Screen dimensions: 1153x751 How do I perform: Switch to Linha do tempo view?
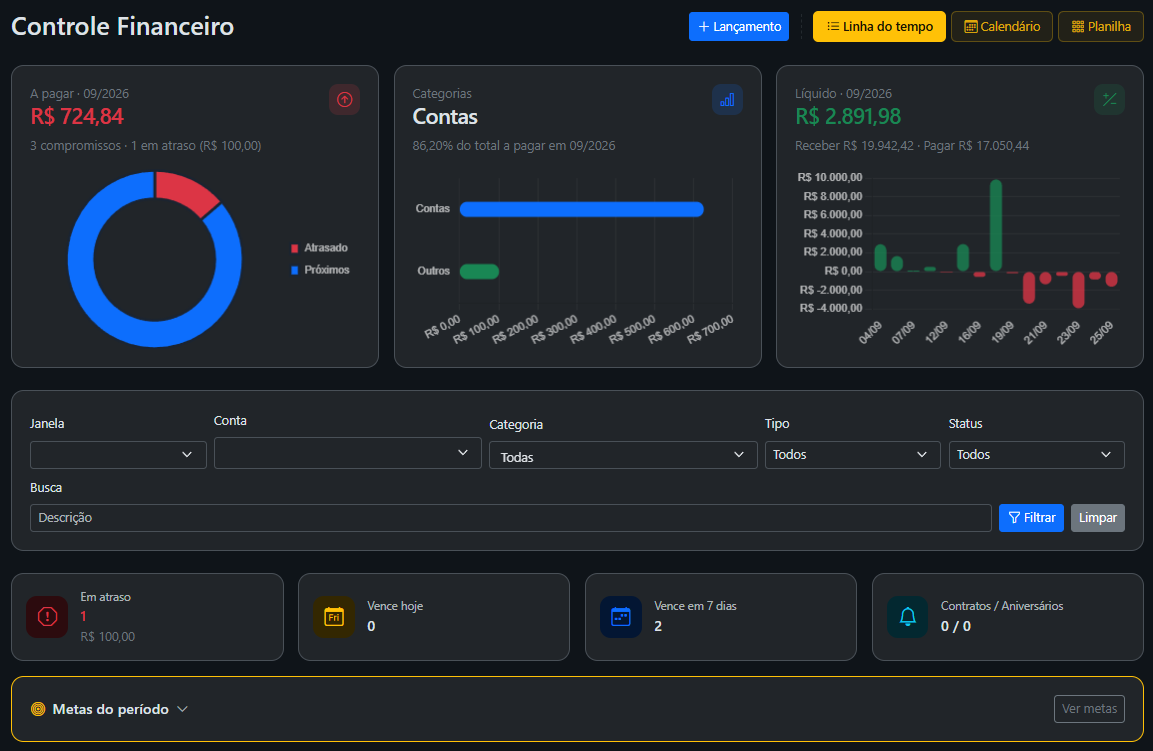point(879,26)
